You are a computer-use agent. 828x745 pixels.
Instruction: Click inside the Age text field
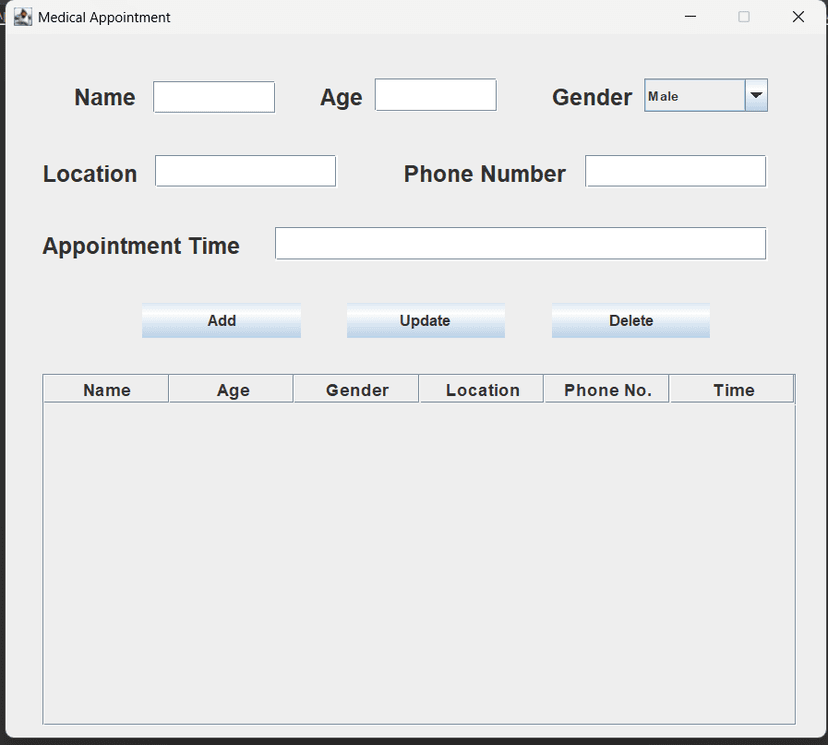434,94
